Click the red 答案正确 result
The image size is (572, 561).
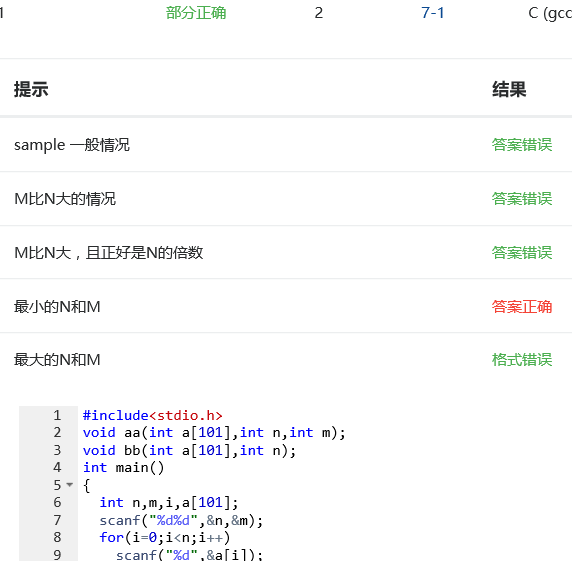[522, 306]
